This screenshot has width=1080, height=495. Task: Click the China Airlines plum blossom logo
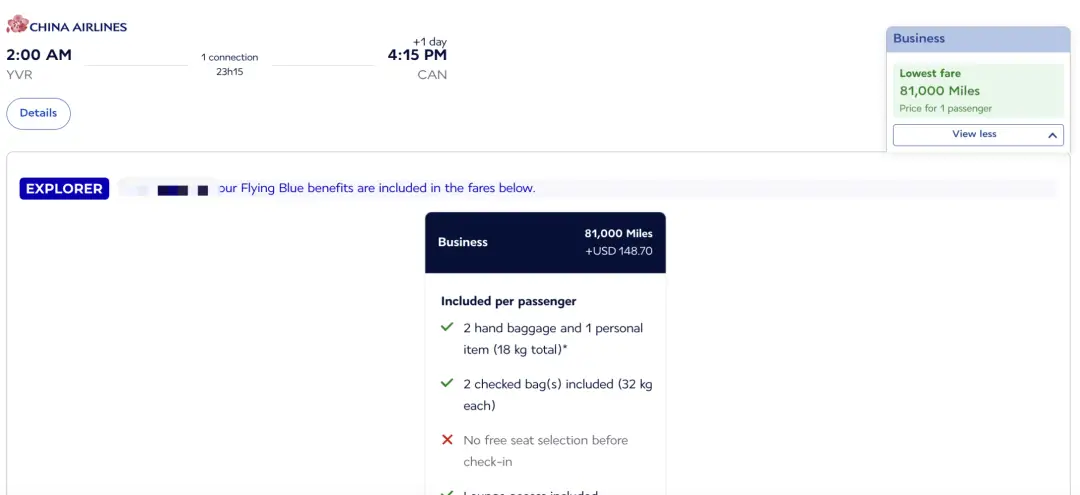point(16,25)
